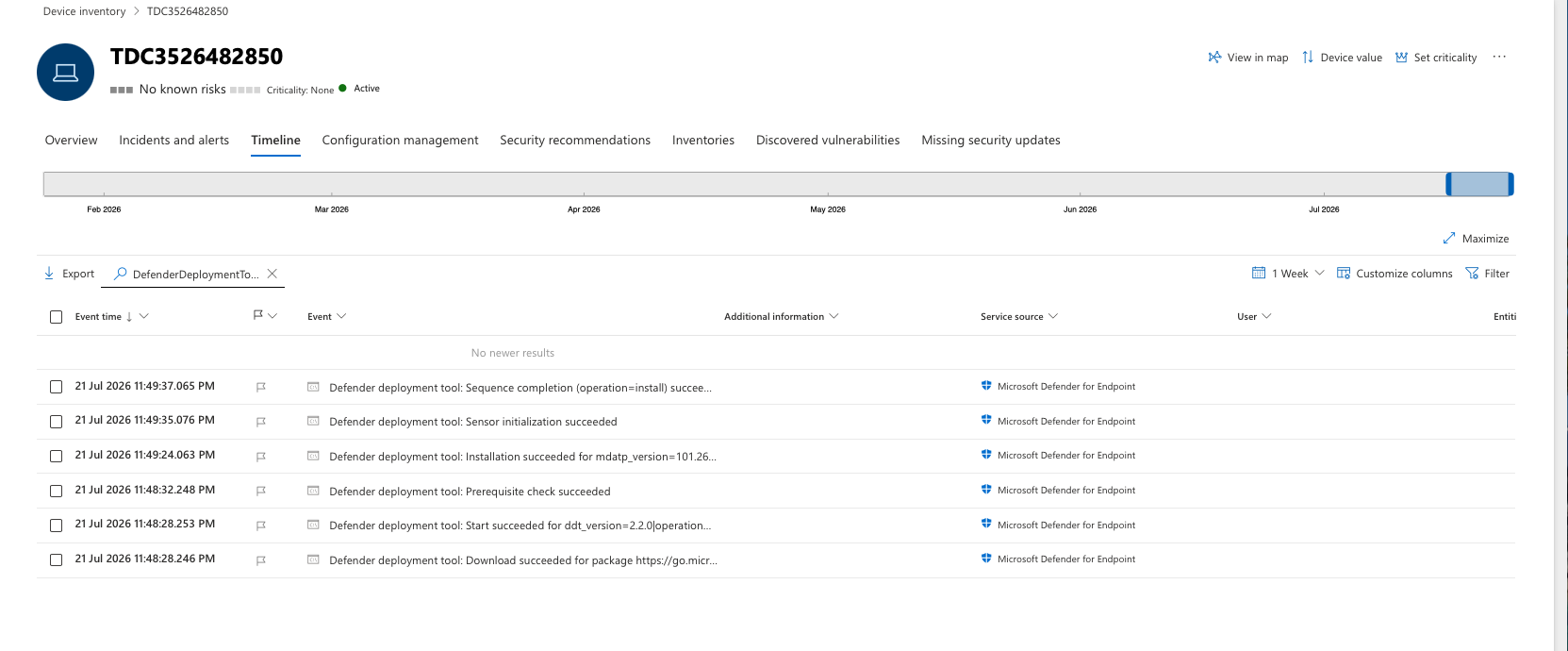Click in the DefenderDeploymentTo search field
Viewport: 1568px width, 651px height.
195,275
